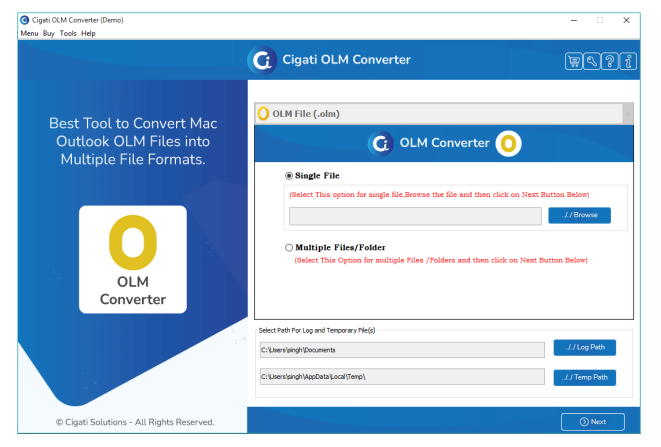Click the log path field showing Documents
This screenshot has width=661, height=447.
[402, 350]
